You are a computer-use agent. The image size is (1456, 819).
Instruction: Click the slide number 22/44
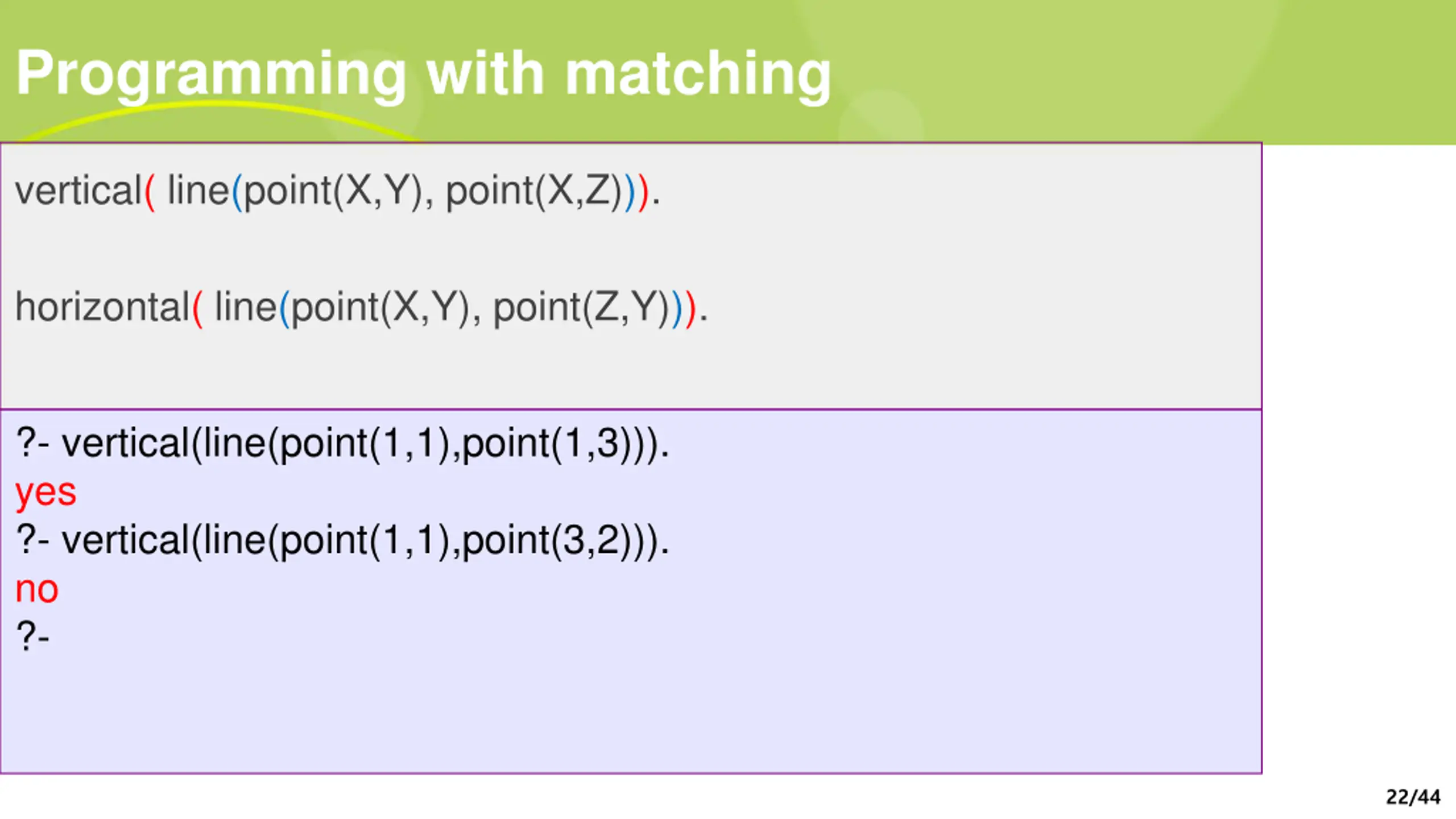(1413, 797)
